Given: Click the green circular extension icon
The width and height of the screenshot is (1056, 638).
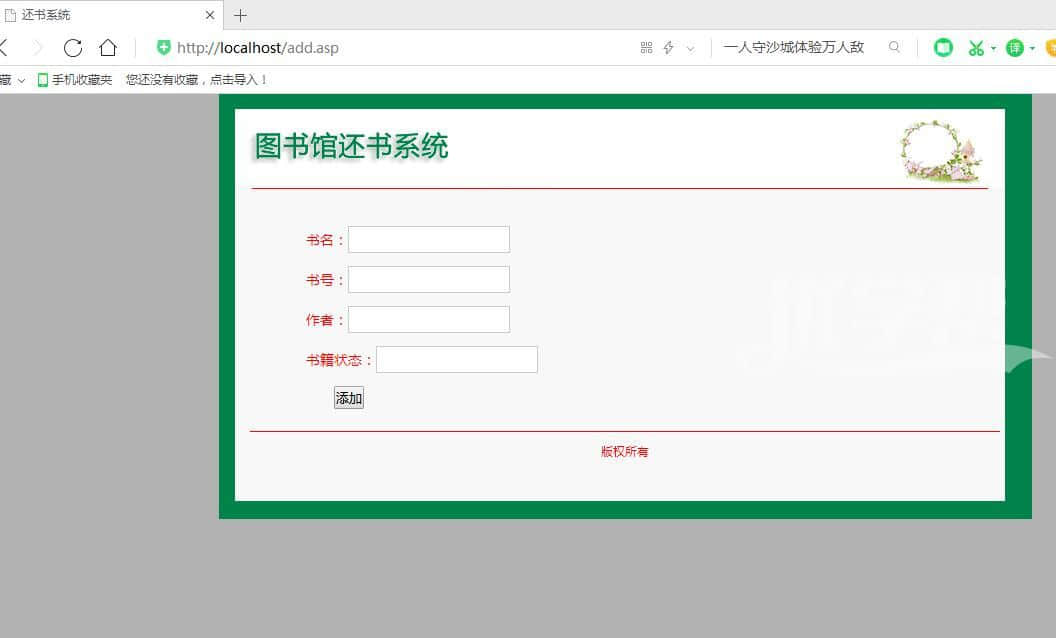Looking at the screenshot, I should point(943,48).
